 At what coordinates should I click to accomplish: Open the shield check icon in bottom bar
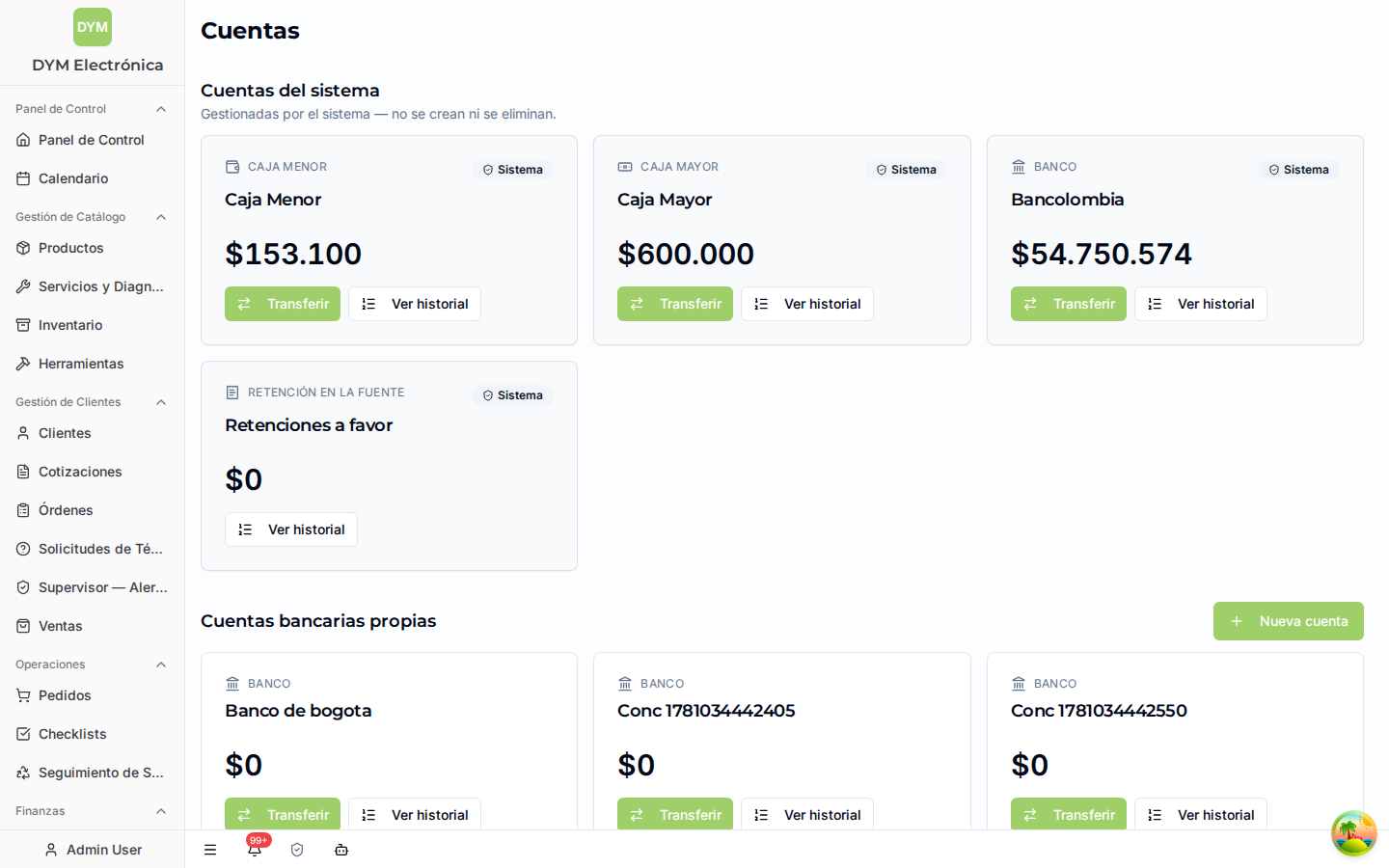[297, 850]
